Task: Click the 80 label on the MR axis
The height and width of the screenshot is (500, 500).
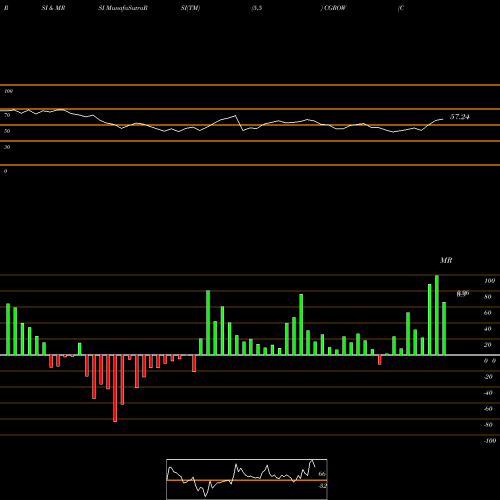Action: (488, 297)
